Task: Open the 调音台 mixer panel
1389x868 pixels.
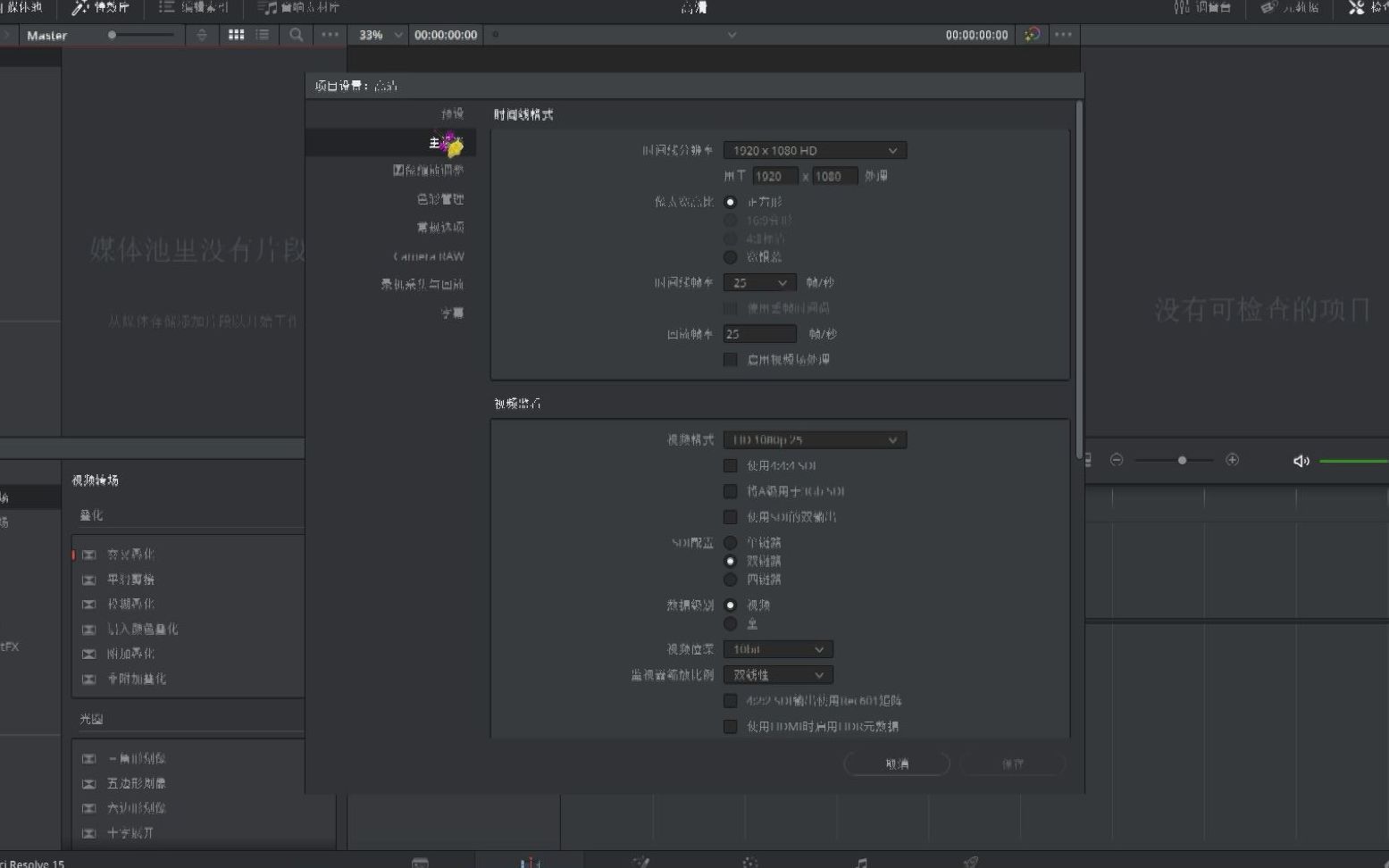Action: [x=1202, y=8]
